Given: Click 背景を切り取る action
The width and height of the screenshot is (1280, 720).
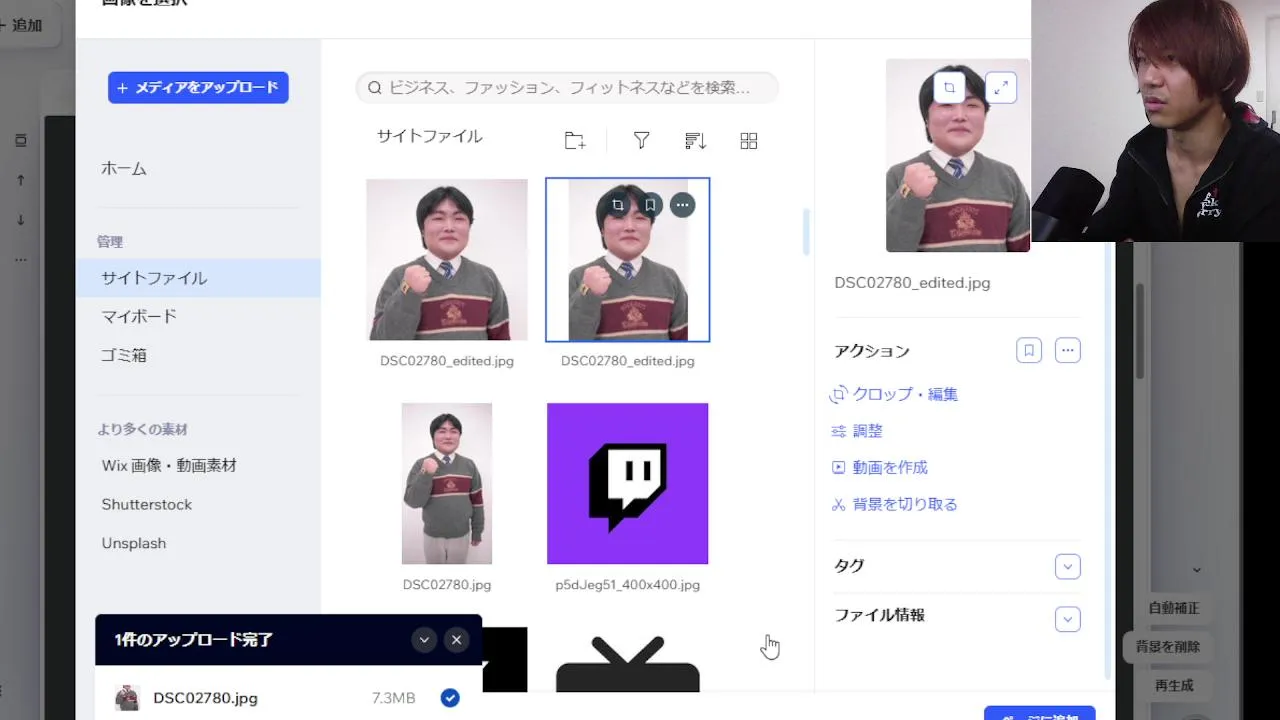Looking at the screenshot, I should coord(894,504).
